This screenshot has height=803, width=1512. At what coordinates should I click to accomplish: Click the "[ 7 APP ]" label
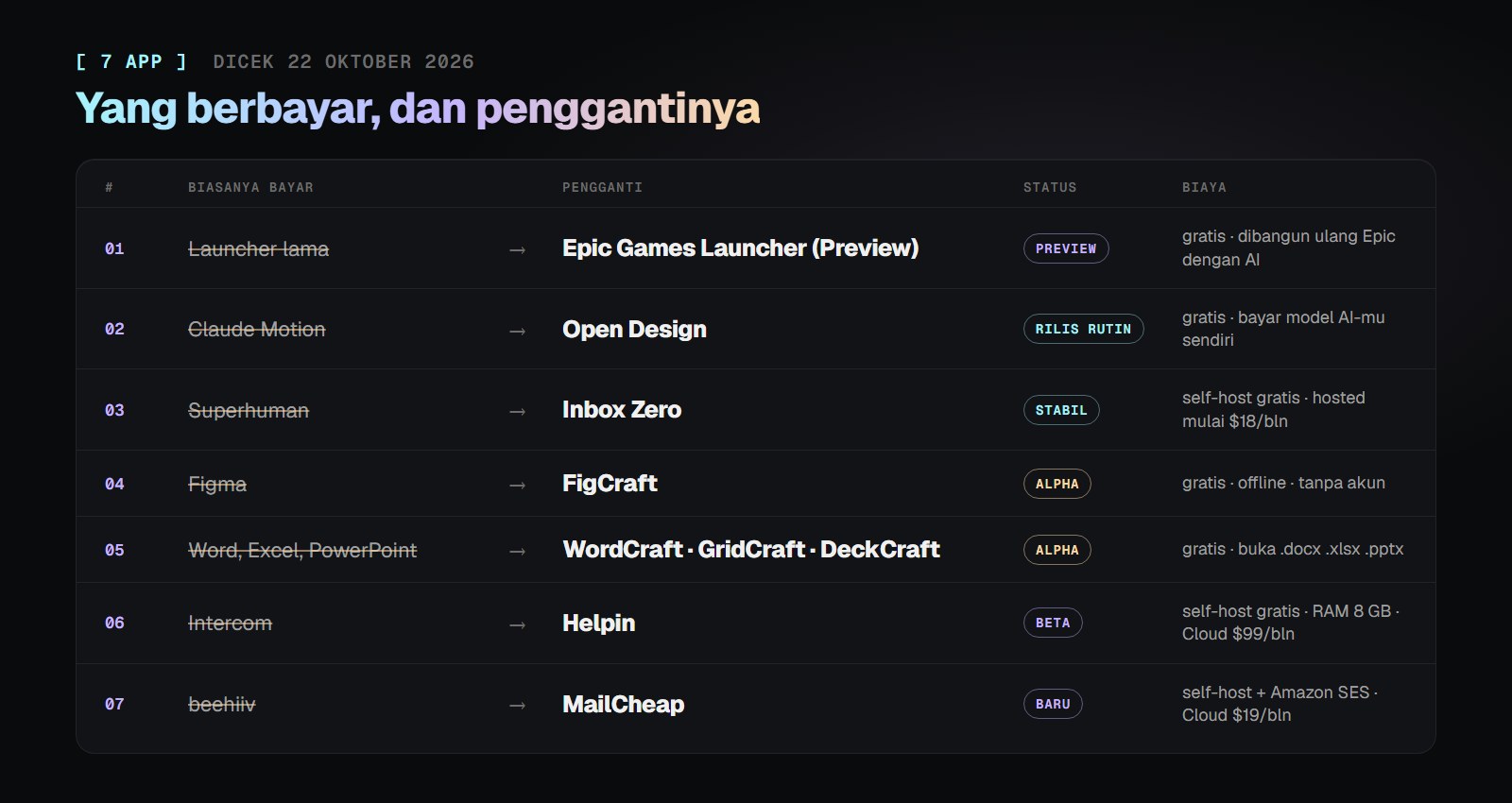[x=131, y=61]
